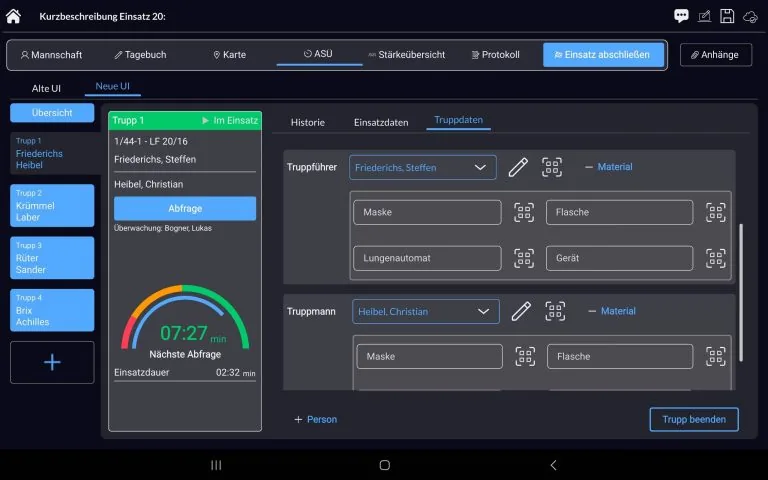Viewport: 768px width, 480px height.
Task: Scan QR code for Truppführer Maske
Action: click(x=524, y=212)
